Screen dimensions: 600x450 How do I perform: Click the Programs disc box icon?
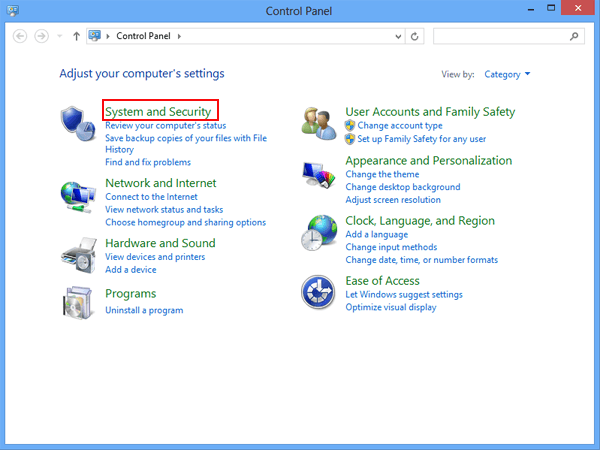tap(78, 302)
